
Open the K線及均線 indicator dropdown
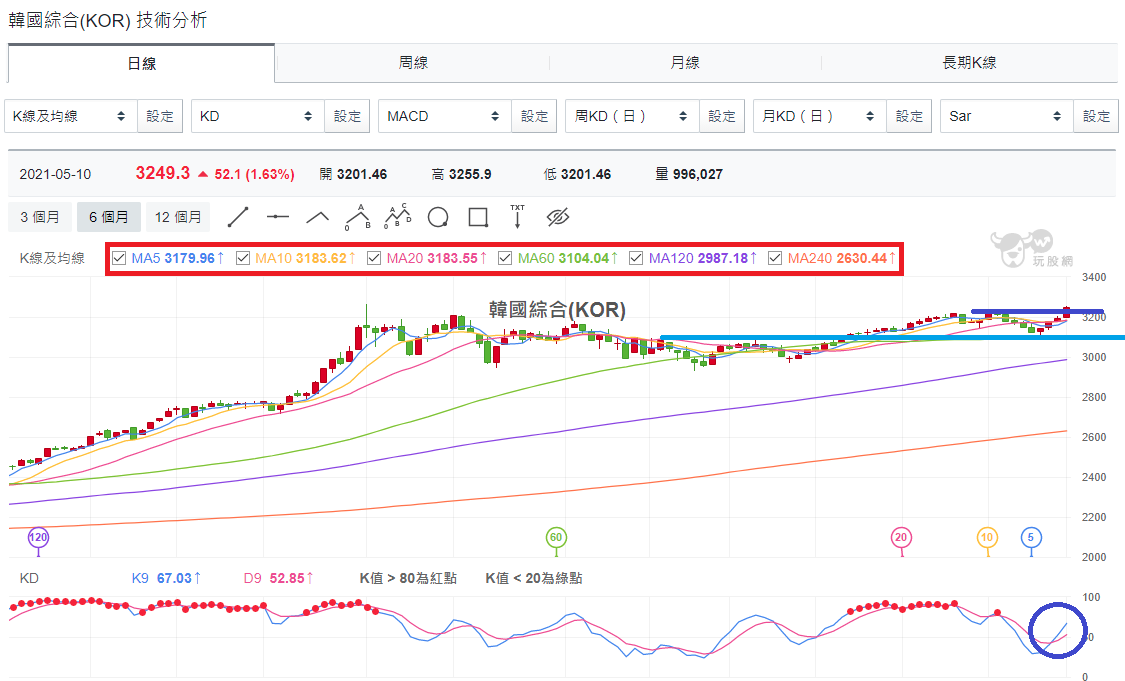point(71,116)
